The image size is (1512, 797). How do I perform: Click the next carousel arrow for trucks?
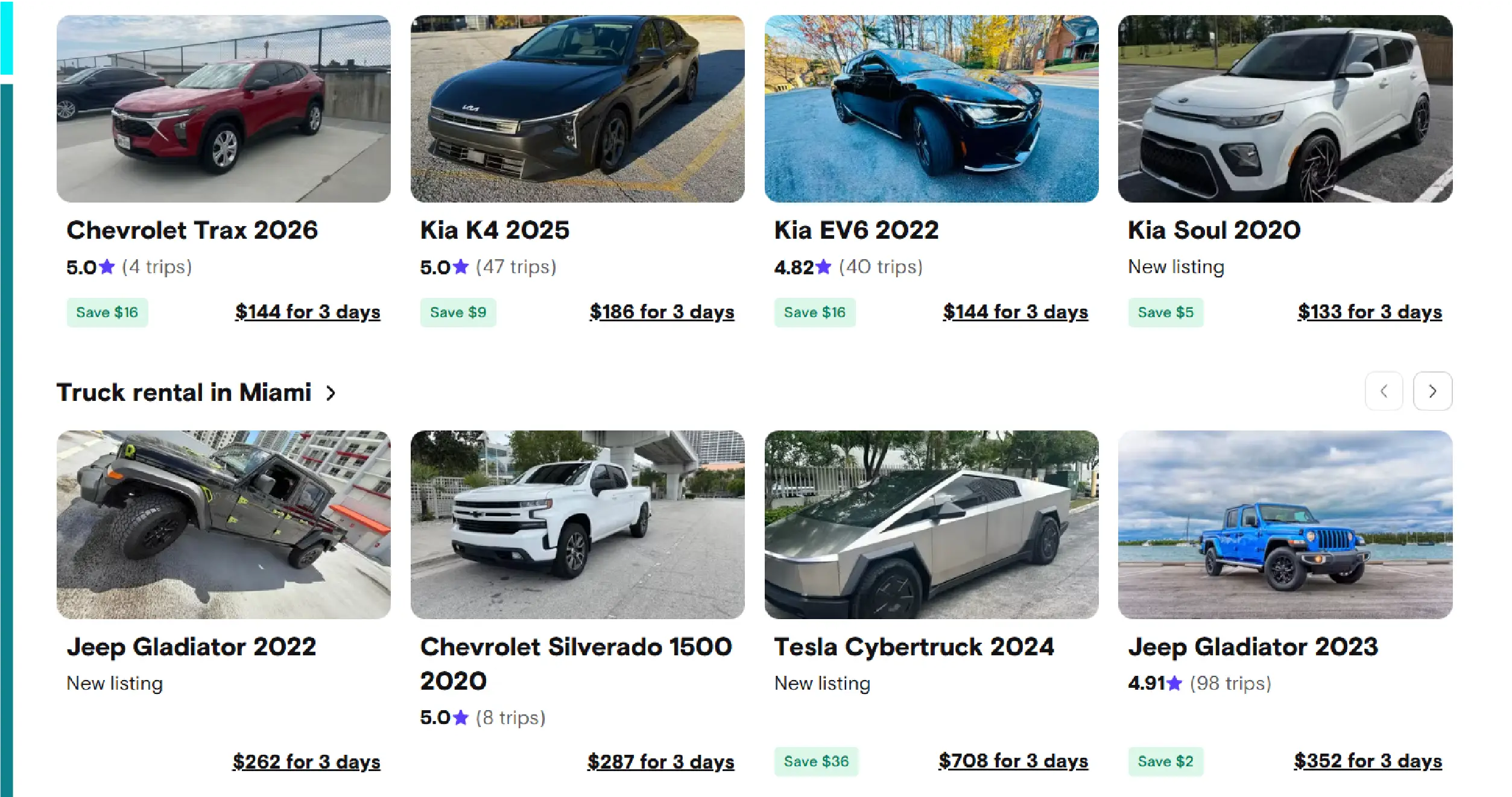click(1432, 391)
